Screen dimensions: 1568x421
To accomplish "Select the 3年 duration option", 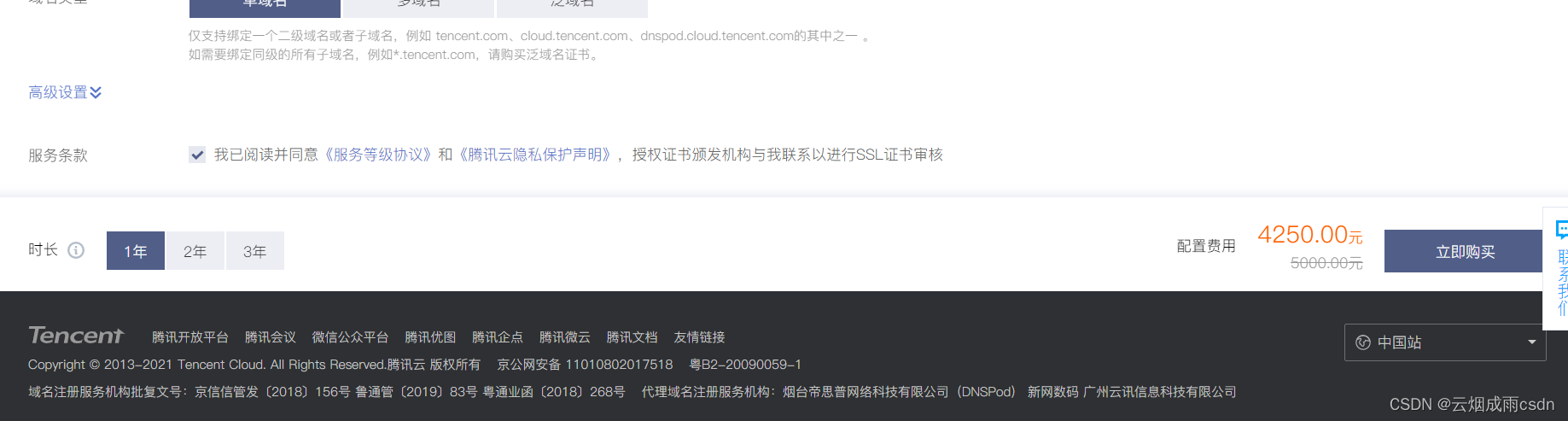I will [255, 251].
